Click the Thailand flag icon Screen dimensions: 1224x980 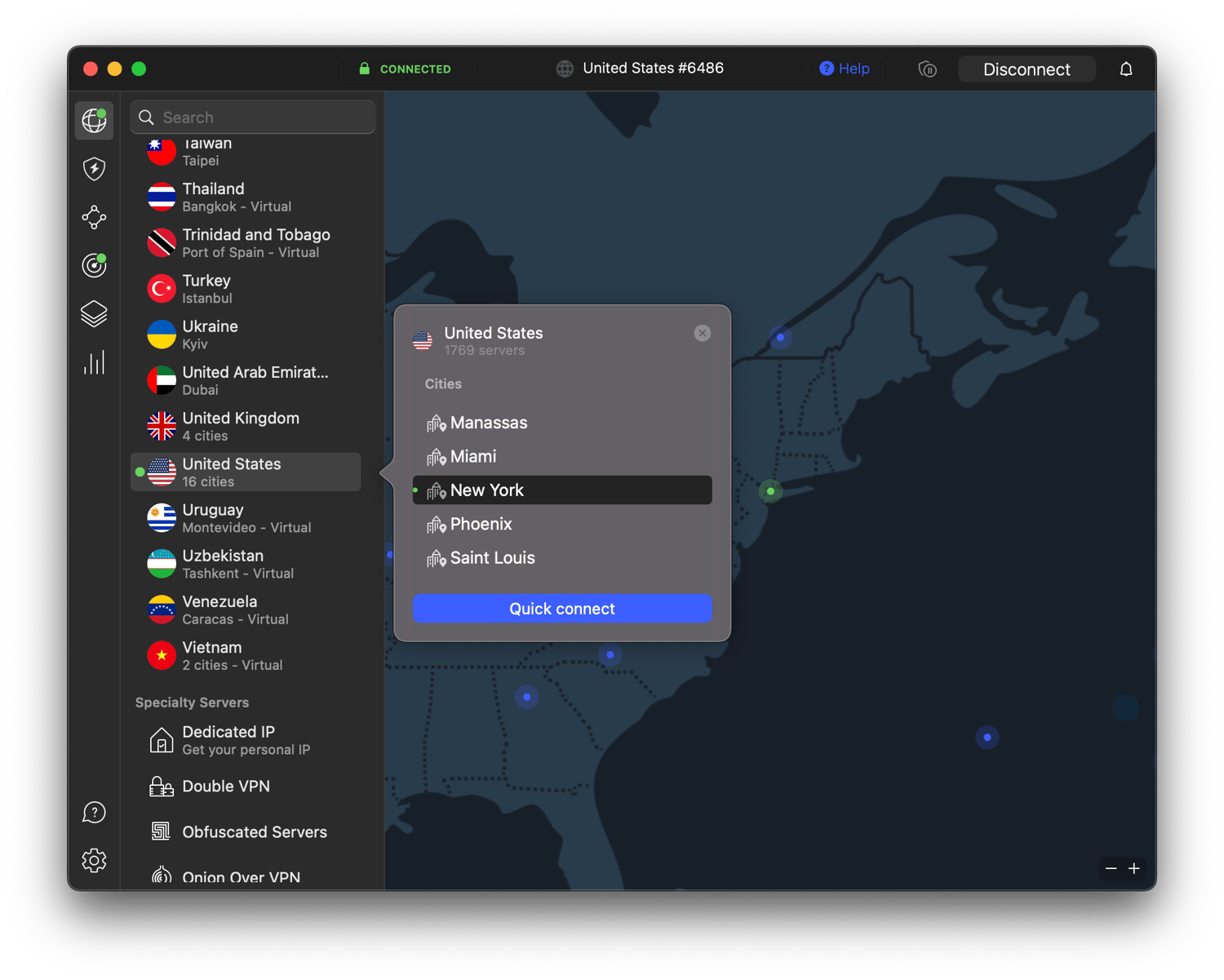[x=162, y=197]
